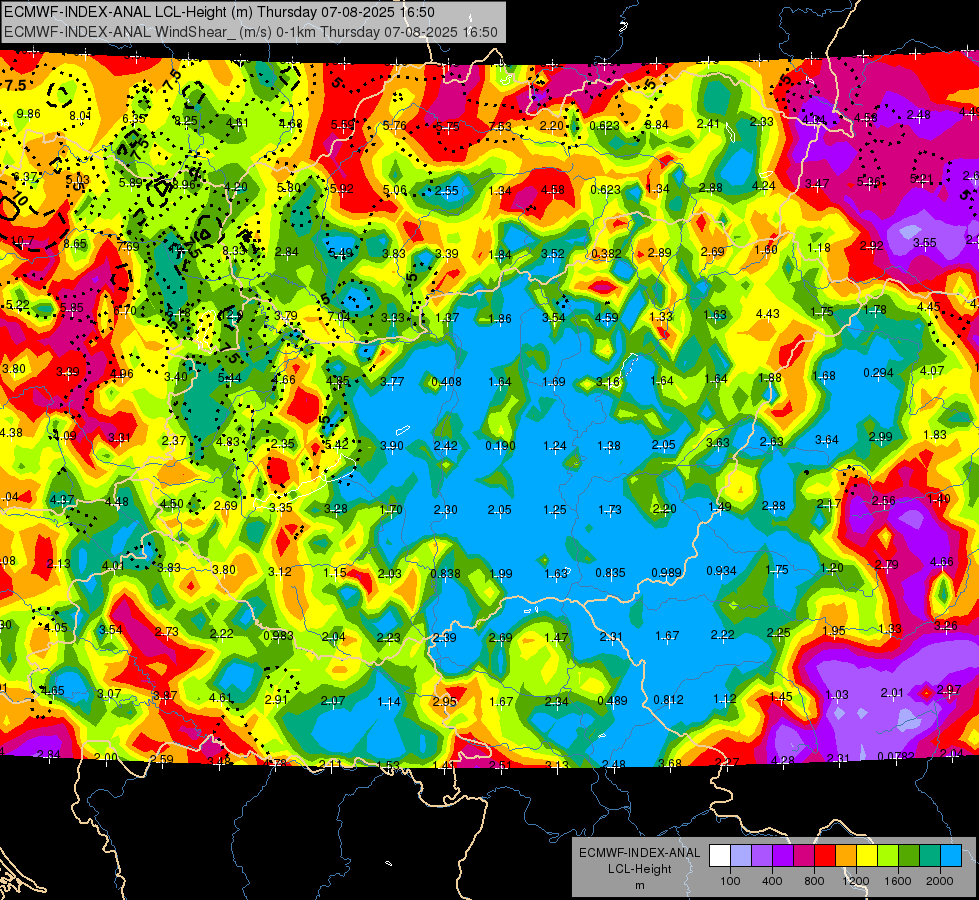Click the wind shear value 9.86
The image size is (979, 900).
[x=28, y=114]
